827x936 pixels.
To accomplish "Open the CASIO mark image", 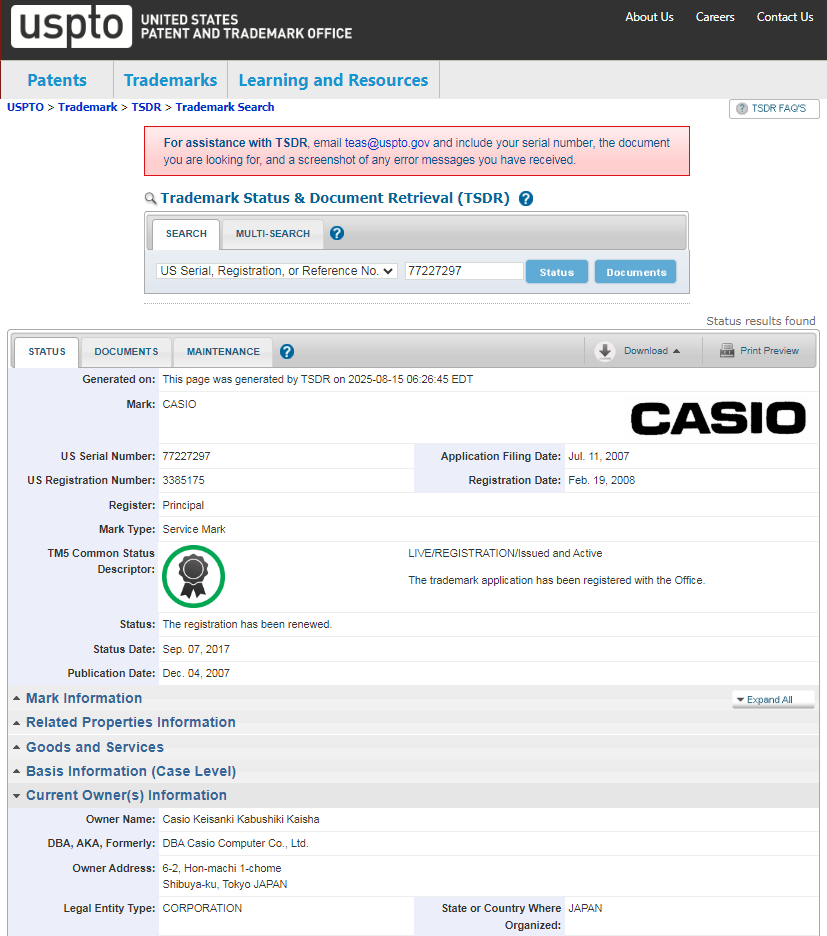I will 717,418.
